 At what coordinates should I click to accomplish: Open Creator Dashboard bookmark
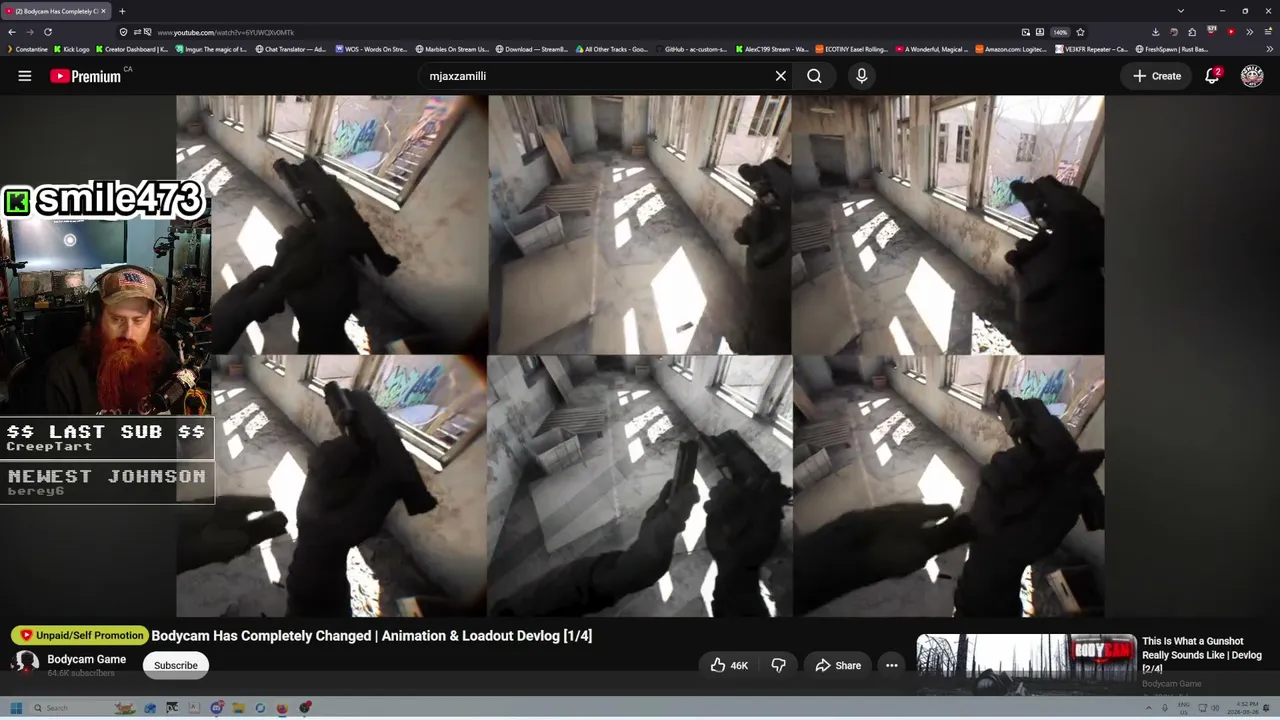click(x=132, y=49)
